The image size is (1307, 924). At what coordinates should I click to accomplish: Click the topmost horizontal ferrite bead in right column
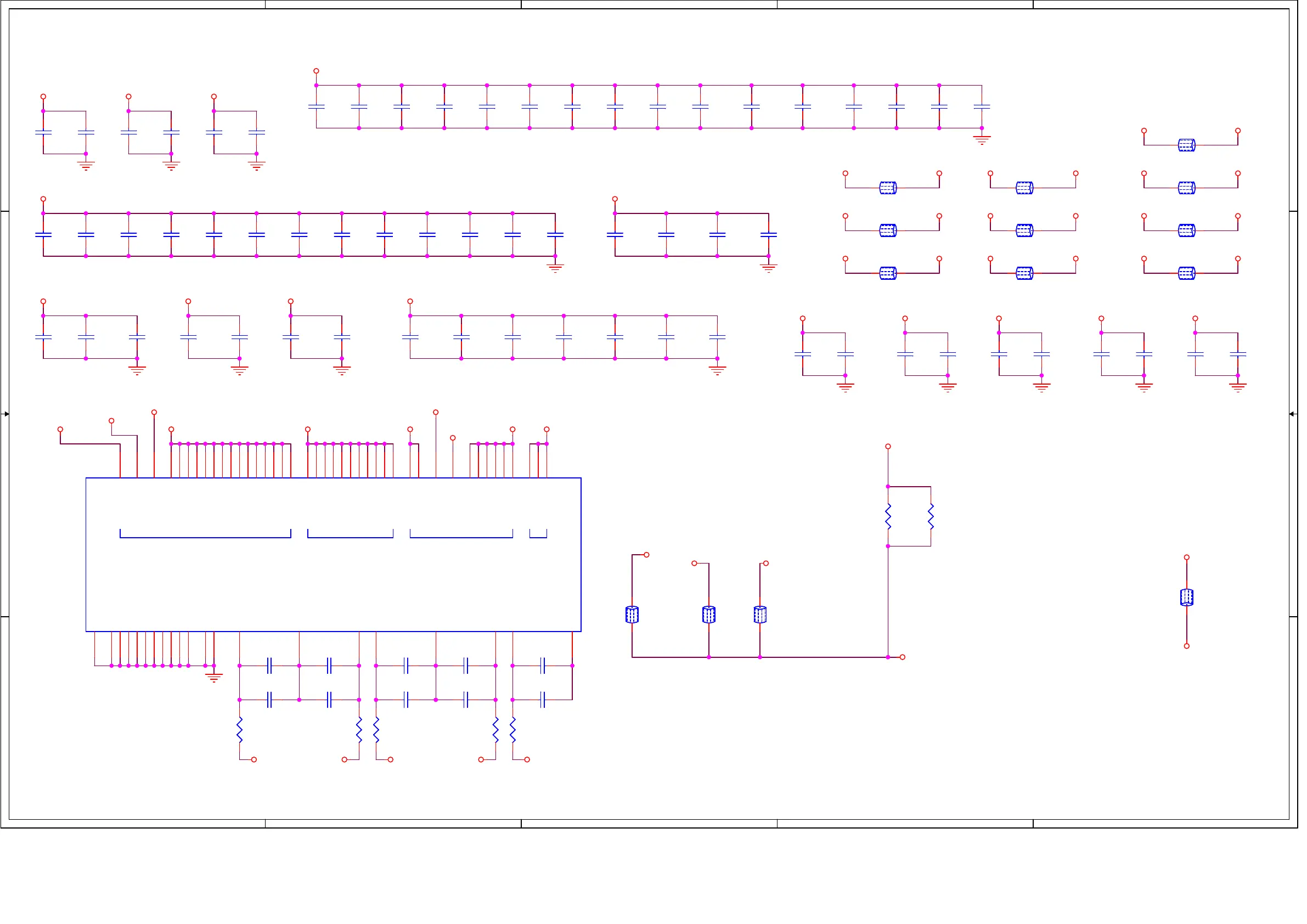[1186, 145]
